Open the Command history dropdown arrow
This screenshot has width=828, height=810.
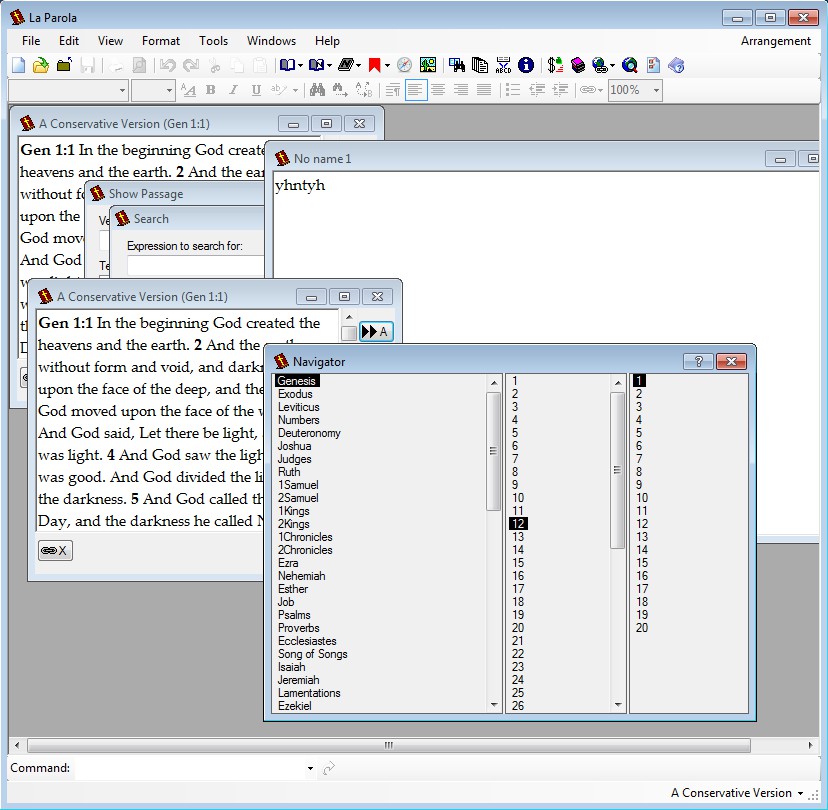[x=310, y=768]
